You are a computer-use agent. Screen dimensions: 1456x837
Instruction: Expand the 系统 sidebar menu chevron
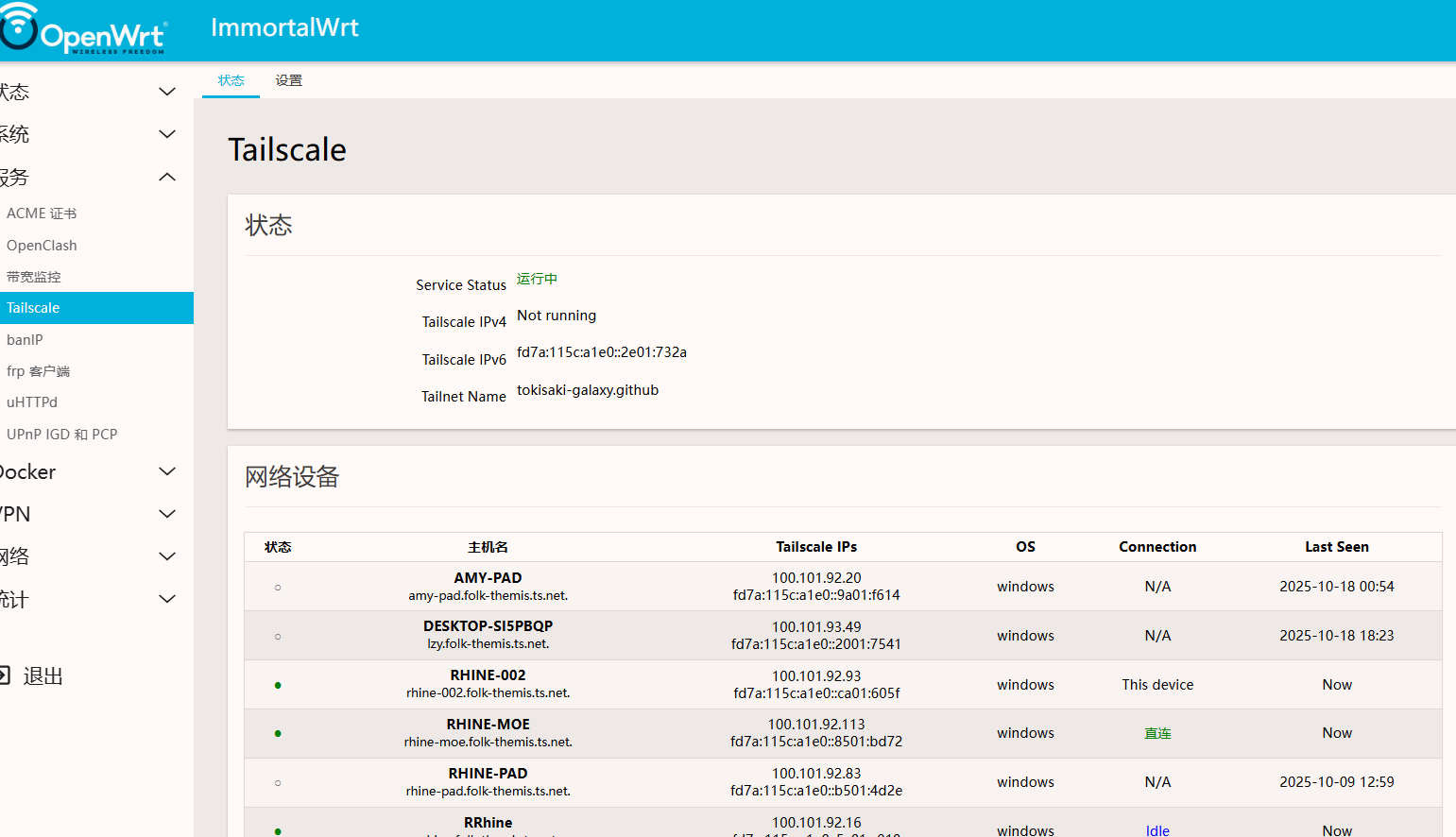tap(167, 134)
